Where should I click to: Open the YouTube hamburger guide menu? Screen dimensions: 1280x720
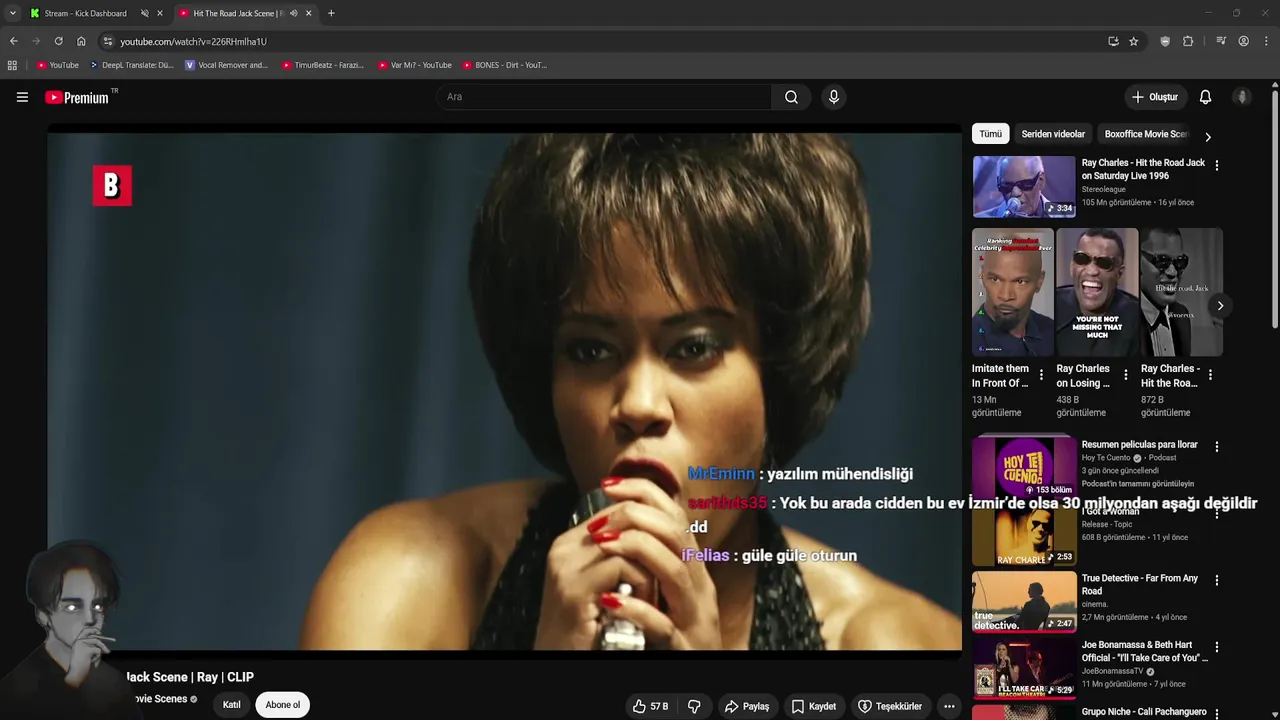pos(22,97)
